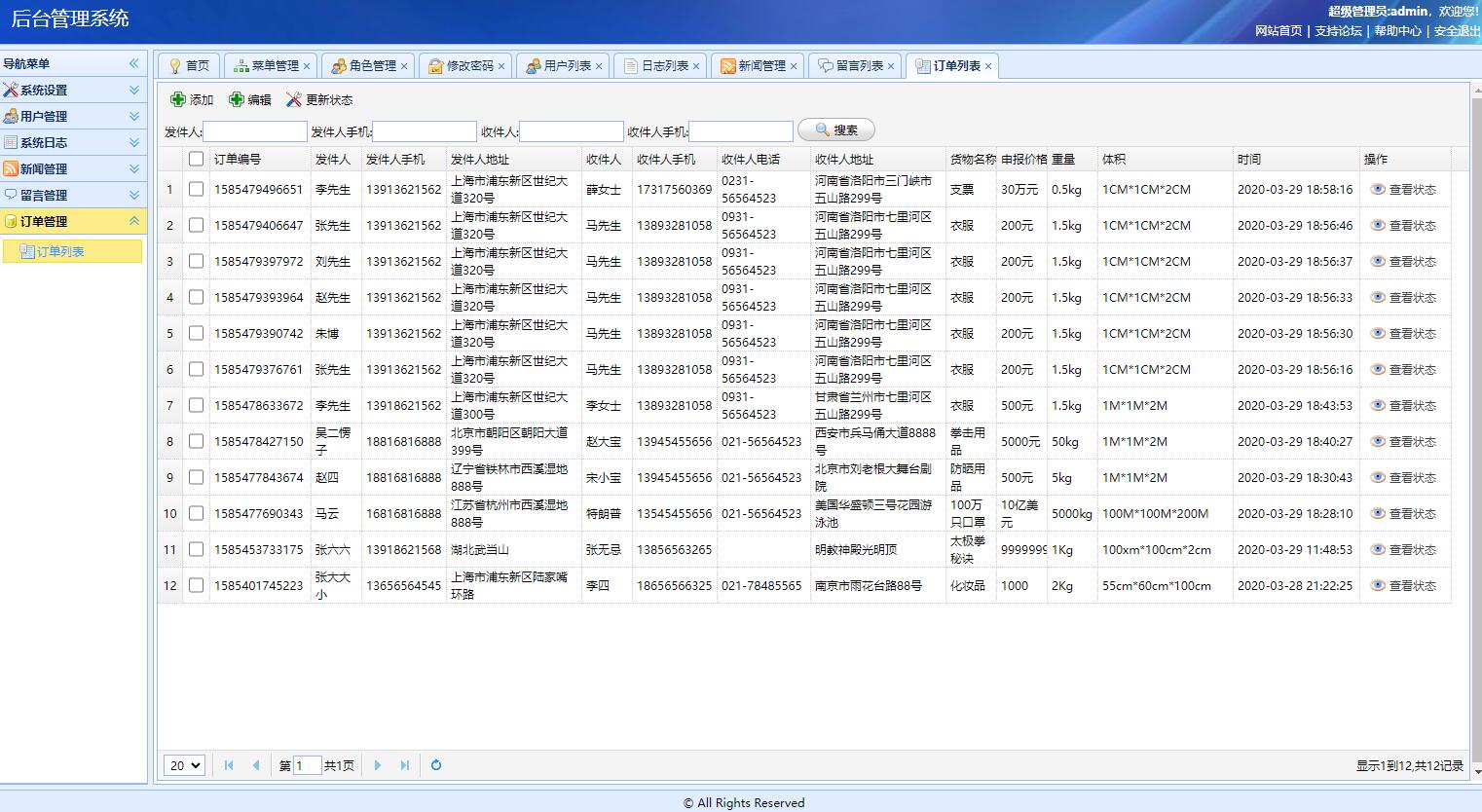Click the refresh icon in pagination bar

click(434, 765)
